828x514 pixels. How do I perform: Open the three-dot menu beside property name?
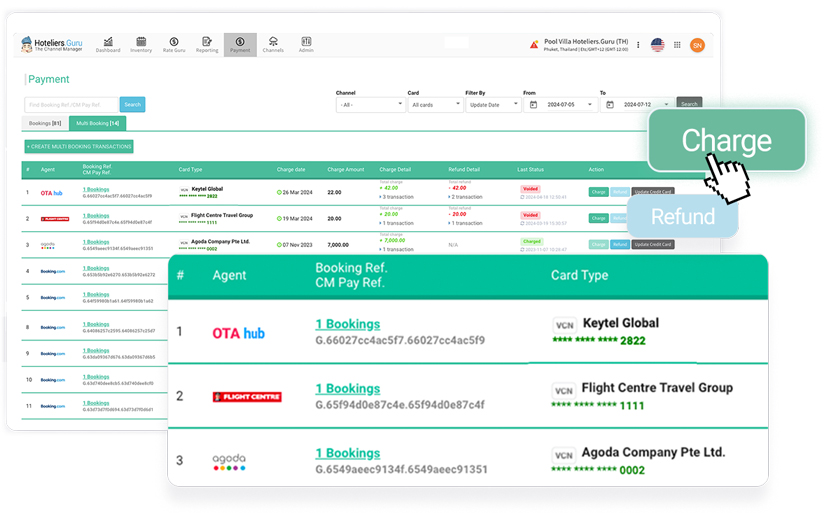pos(637,45)
